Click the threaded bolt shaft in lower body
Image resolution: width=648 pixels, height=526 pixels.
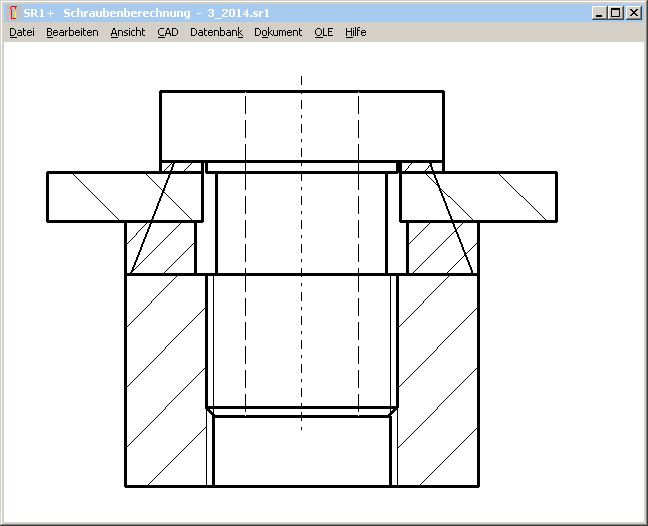click(301, 340)
